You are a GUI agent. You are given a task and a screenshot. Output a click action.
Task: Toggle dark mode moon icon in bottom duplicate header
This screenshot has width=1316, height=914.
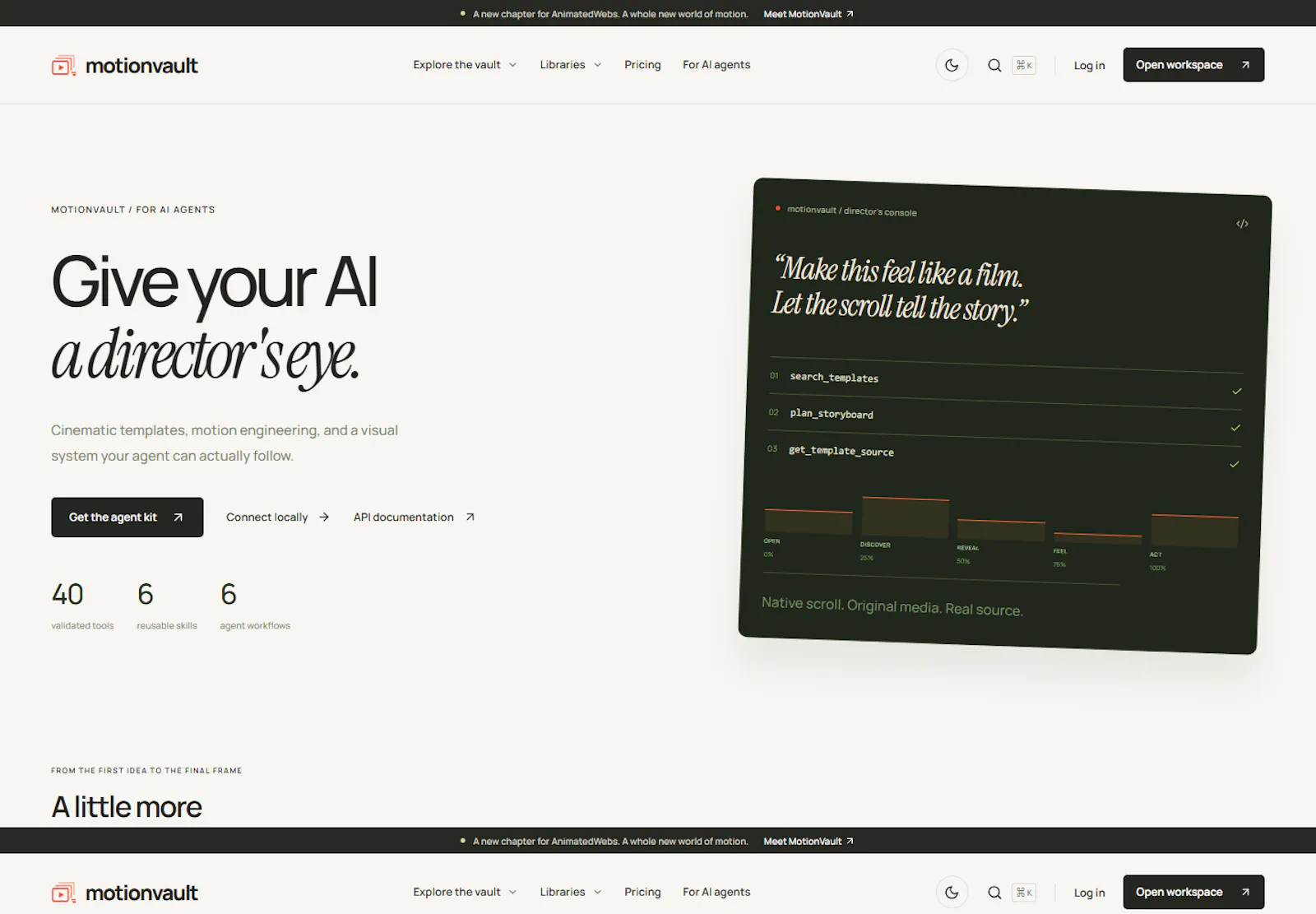point(952,893)
